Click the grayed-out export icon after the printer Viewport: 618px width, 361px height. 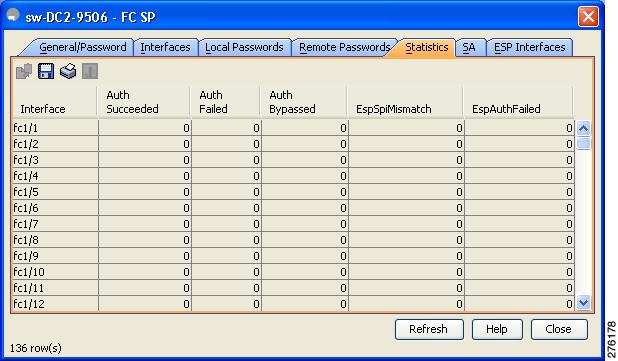click(90, 71)
